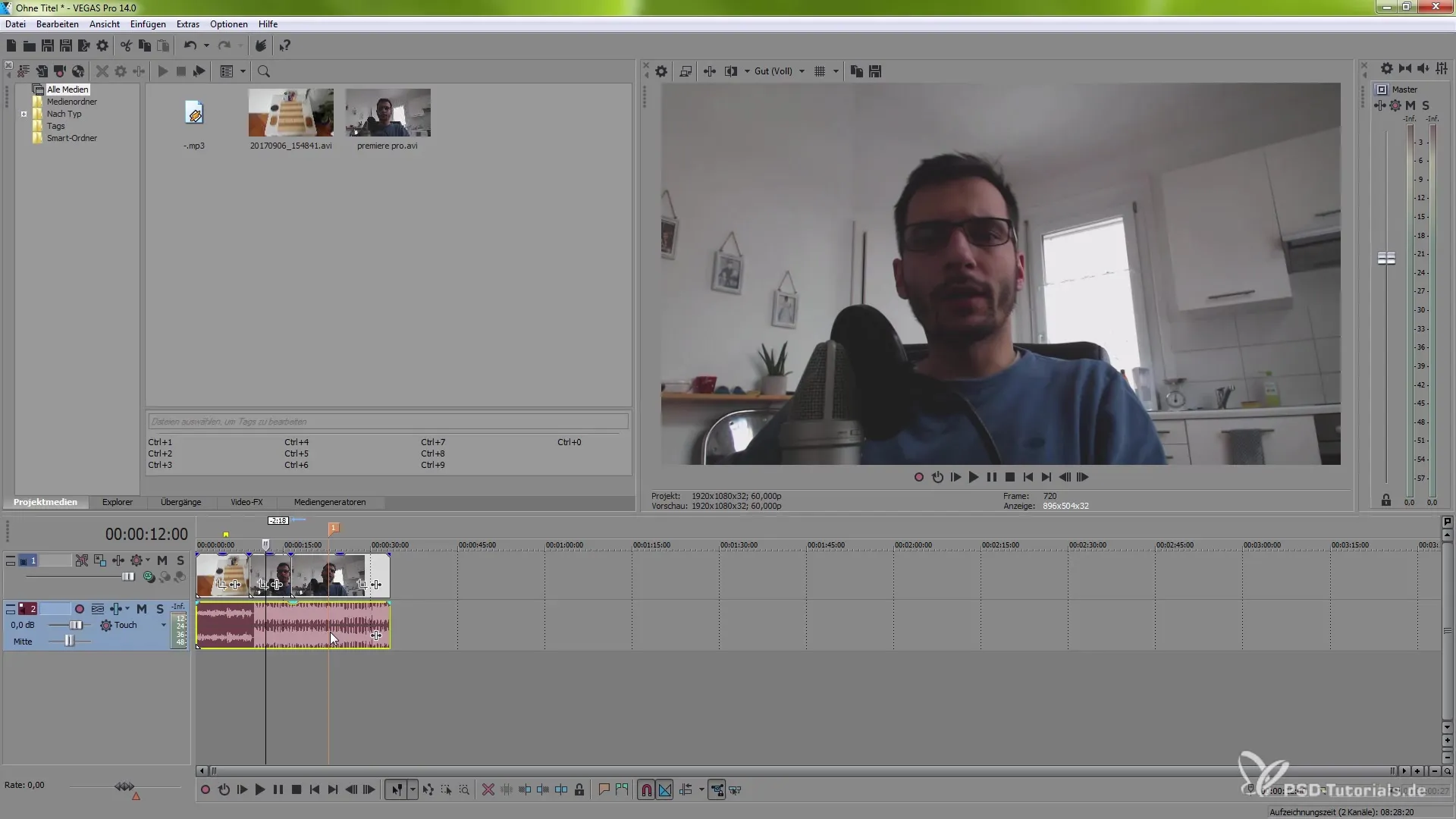Arm audio track 2 for record

tap(80, 609)
